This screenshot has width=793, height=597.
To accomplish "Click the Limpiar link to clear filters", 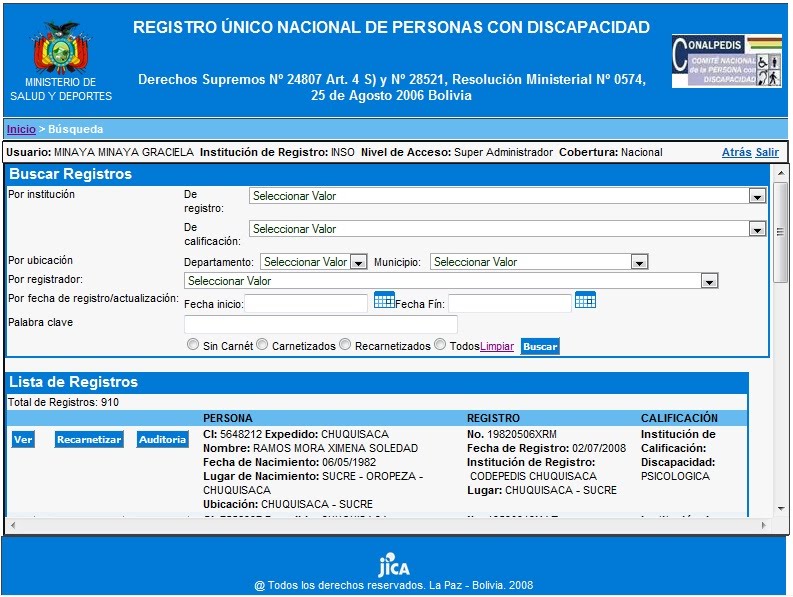I will click(497, 346).
